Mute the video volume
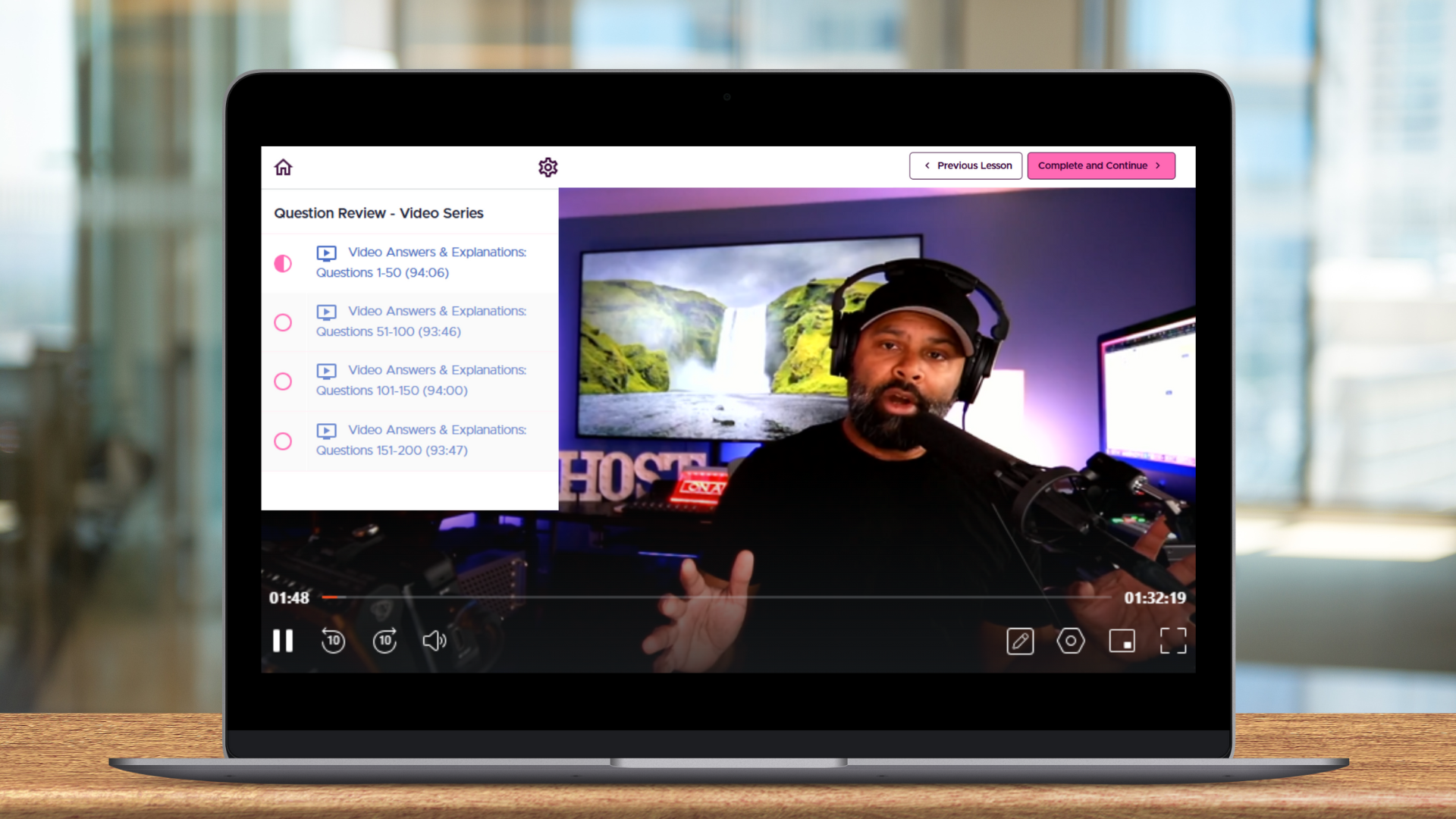 point(434,641)
